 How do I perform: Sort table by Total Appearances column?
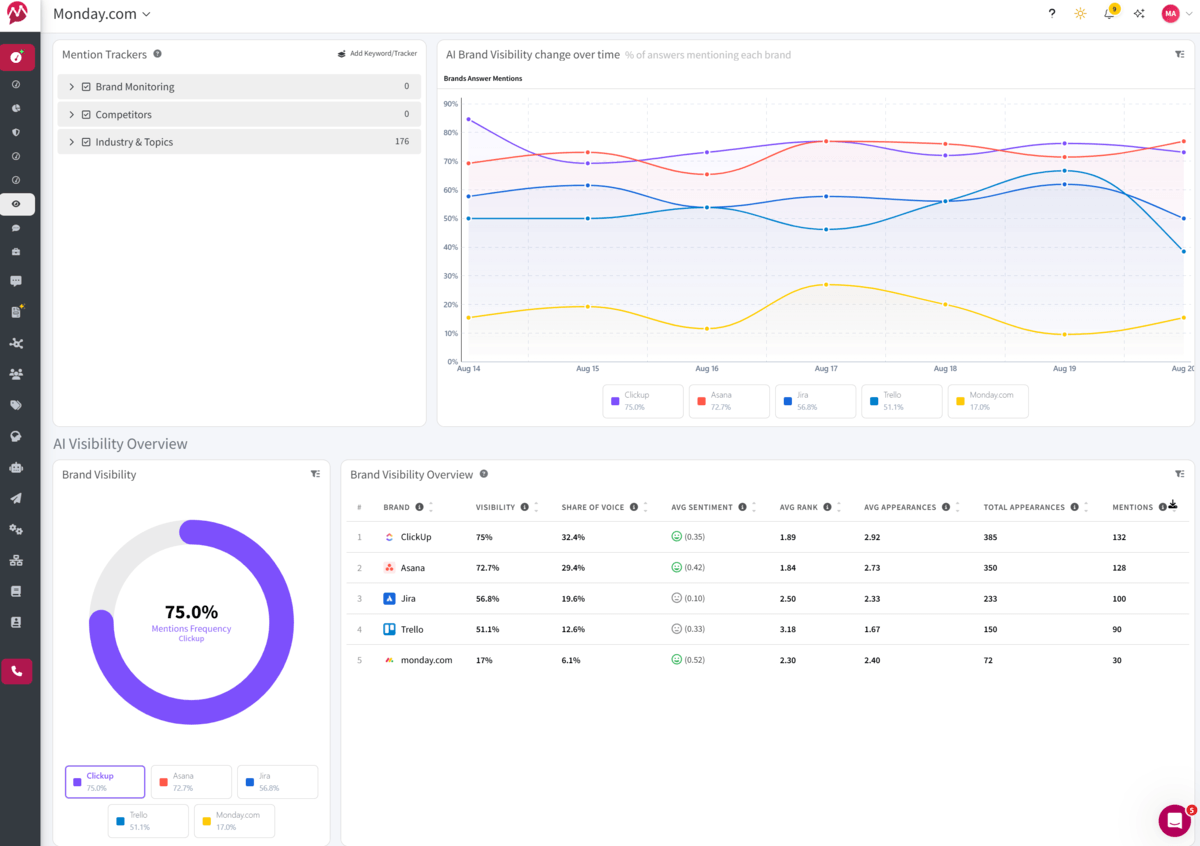click(x=1086, y=507)
